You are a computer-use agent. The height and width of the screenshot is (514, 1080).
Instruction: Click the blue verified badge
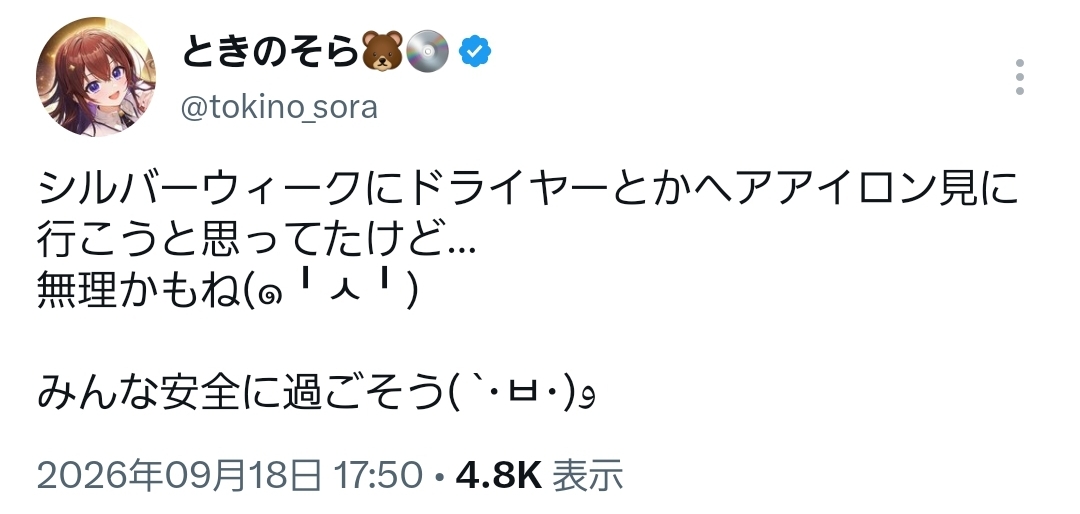point(475,52)
